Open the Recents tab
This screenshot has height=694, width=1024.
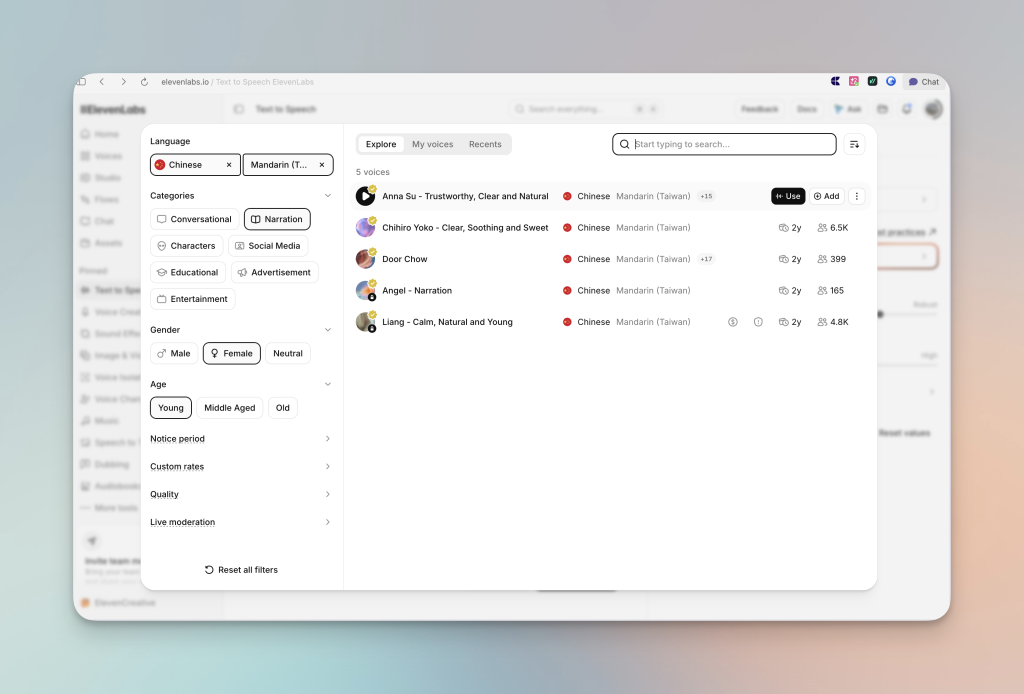pos(485,144)
